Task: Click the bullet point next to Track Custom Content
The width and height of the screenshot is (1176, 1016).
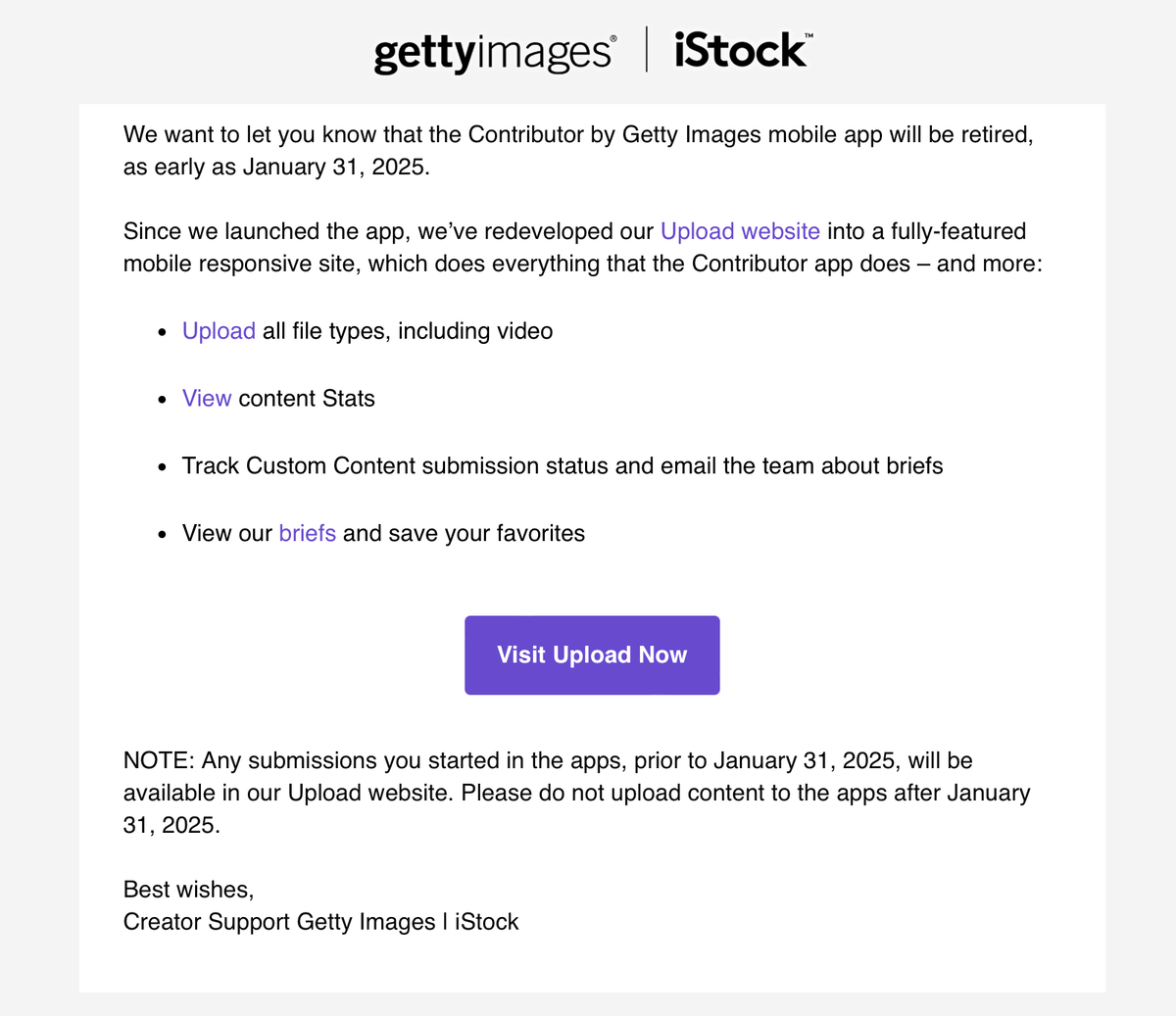Action: (162, 467)
